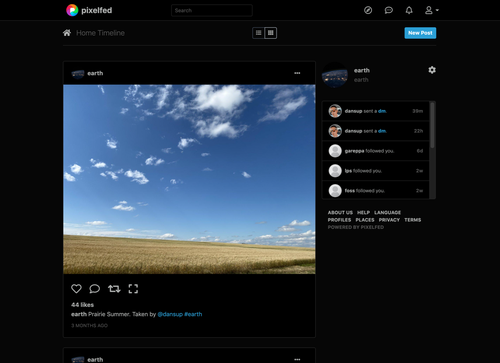Click the New Post button
Screen dimensions: 500x363
[x=420, y=33]
